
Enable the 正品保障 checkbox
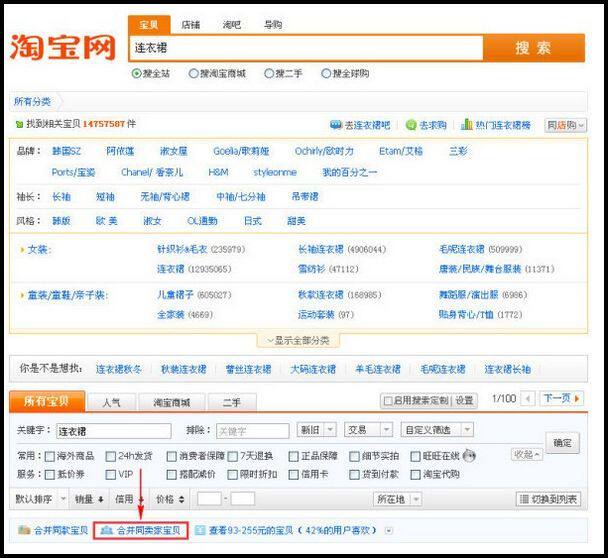click(293, 456)
